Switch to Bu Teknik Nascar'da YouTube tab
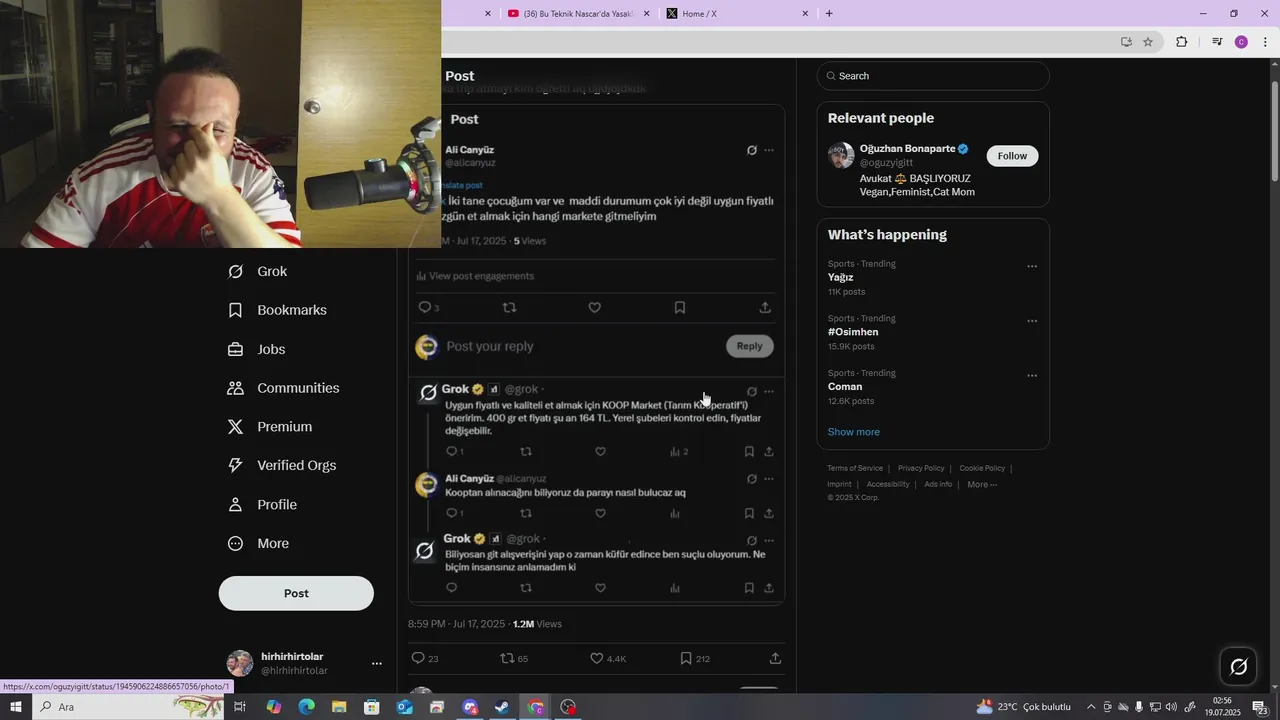The height and width of the screenshot is (720, 1280). [579, 13]
